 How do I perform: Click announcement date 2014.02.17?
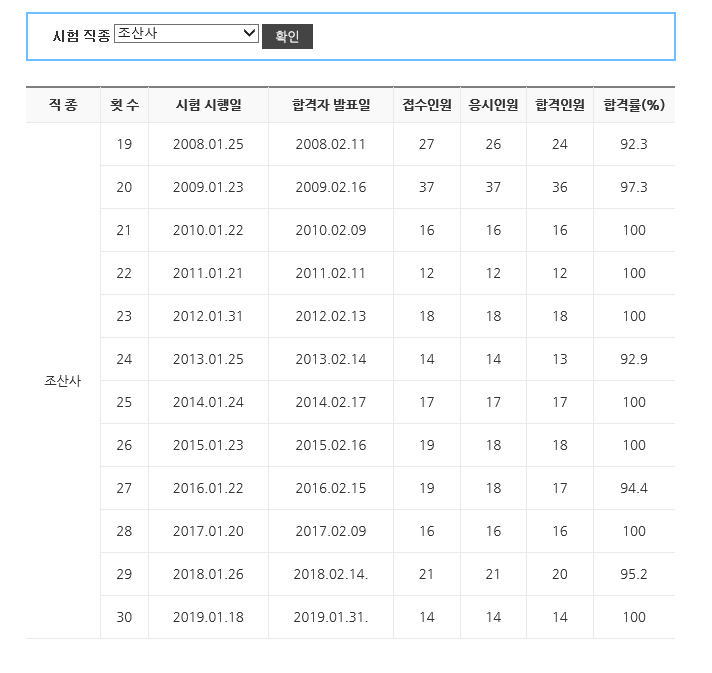(331, 402)
